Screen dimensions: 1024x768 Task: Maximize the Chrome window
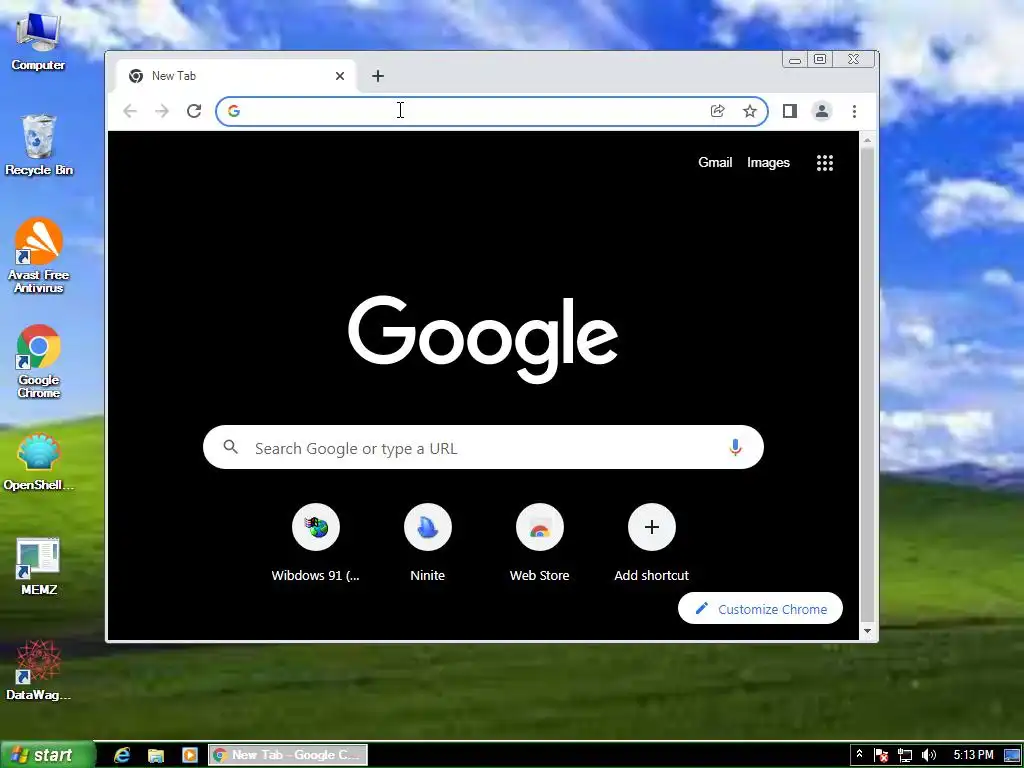820,59
